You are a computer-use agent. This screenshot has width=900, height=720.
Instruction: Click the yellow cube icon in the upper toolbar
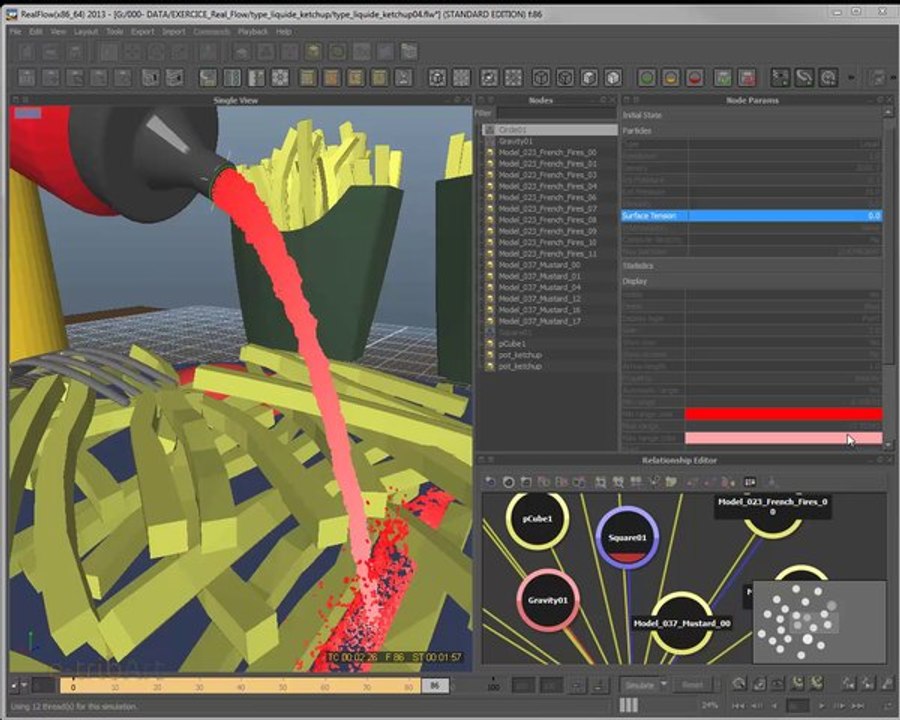pyautogui.click(x=313, y=52)
